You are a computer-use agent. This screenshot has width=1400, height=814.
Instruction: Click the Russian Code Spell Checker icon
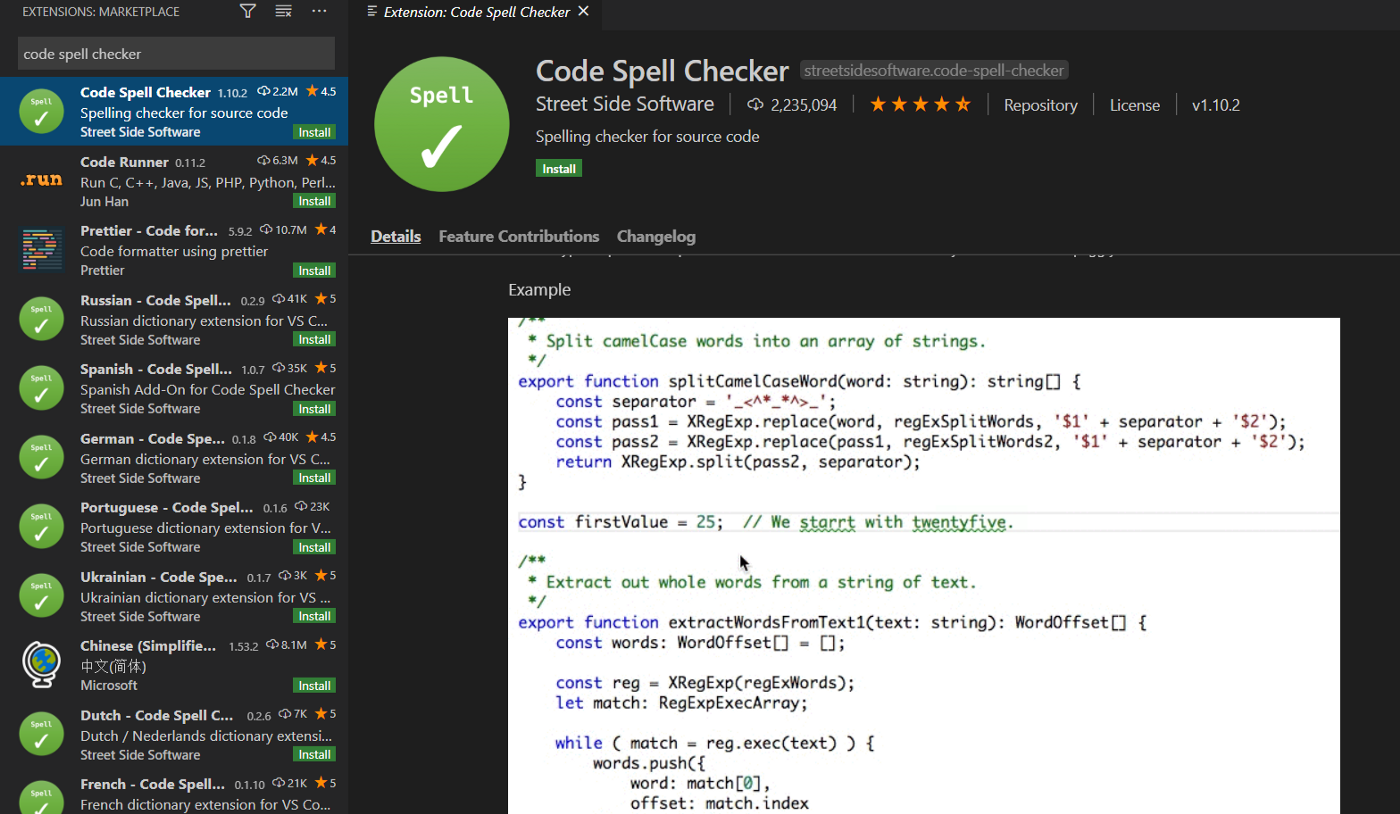[41, 319]
